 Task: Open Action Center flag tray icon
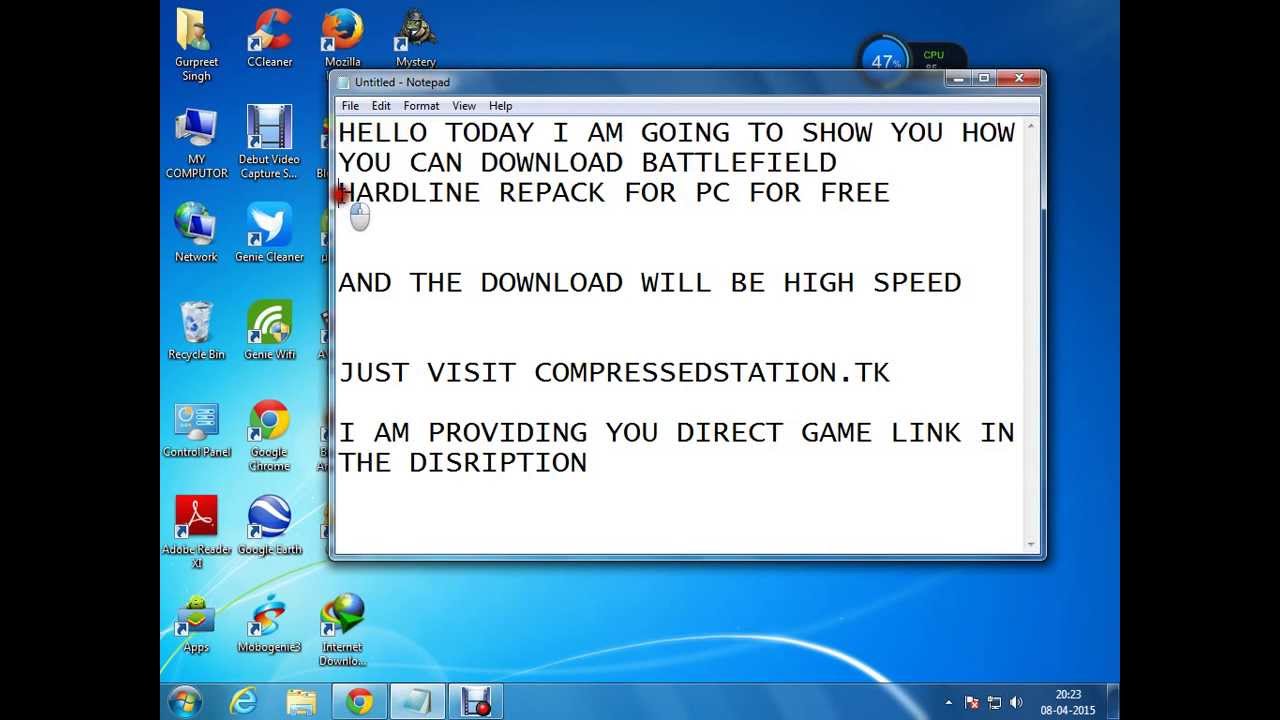pos(971,703)
